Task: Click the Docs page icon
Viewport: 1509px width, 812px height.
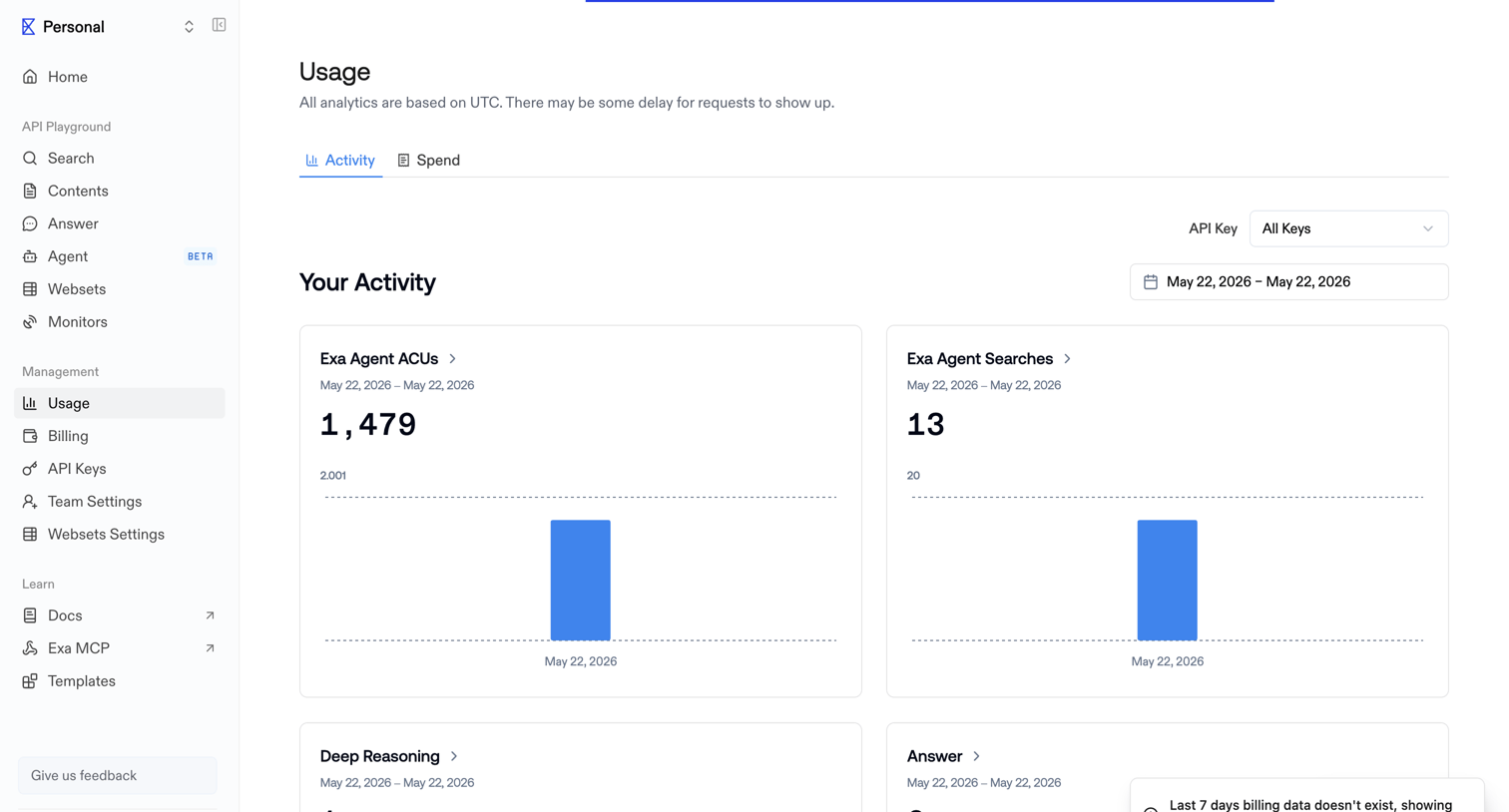Action: 30,615
